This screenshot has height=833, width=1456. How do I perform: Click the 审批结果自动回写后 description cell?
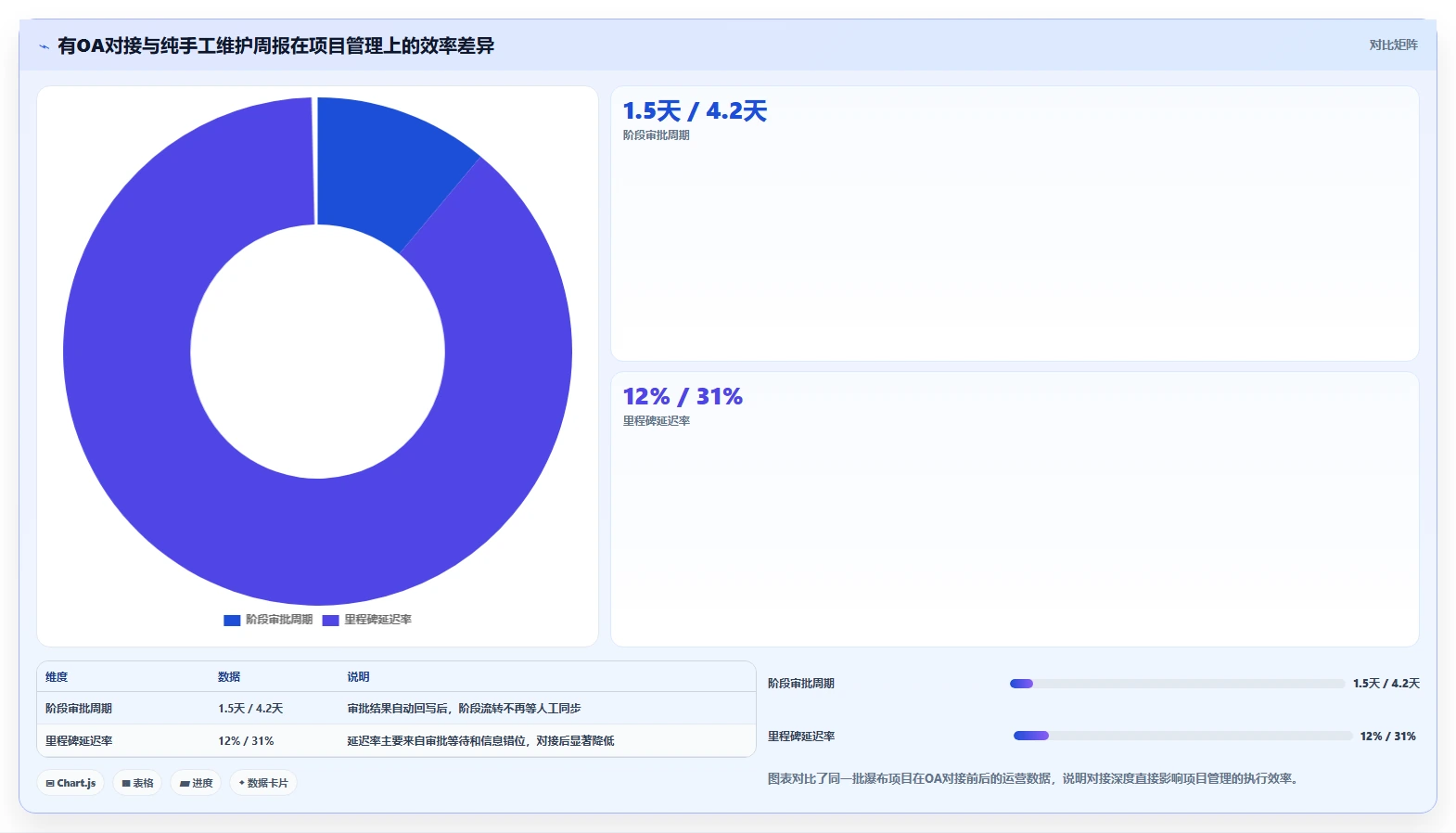pos(464,709)
